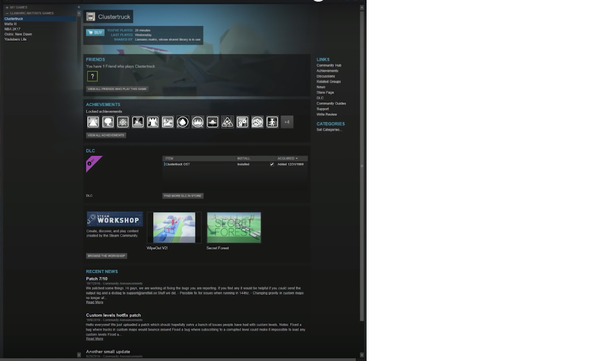The width and height of the screenshot is (590, 361).
Task: Open the round swirl locked achievement icon
Action: coord(257,122)
